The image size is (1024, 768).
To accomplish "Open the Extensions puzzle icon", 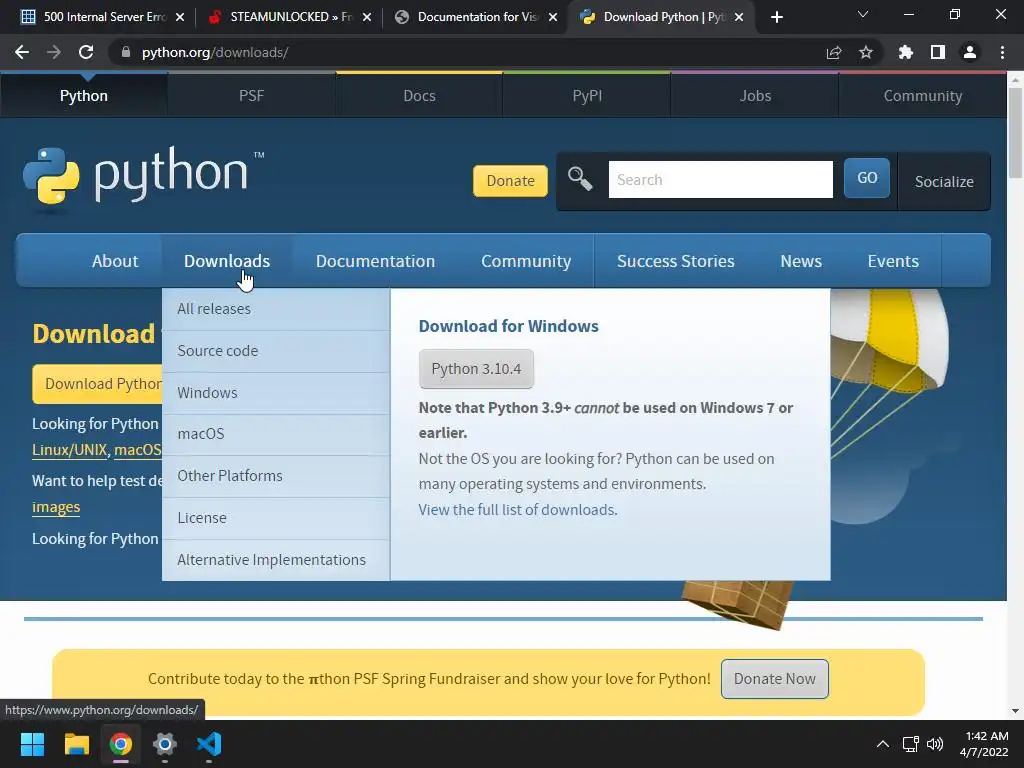I will [906, 52].
